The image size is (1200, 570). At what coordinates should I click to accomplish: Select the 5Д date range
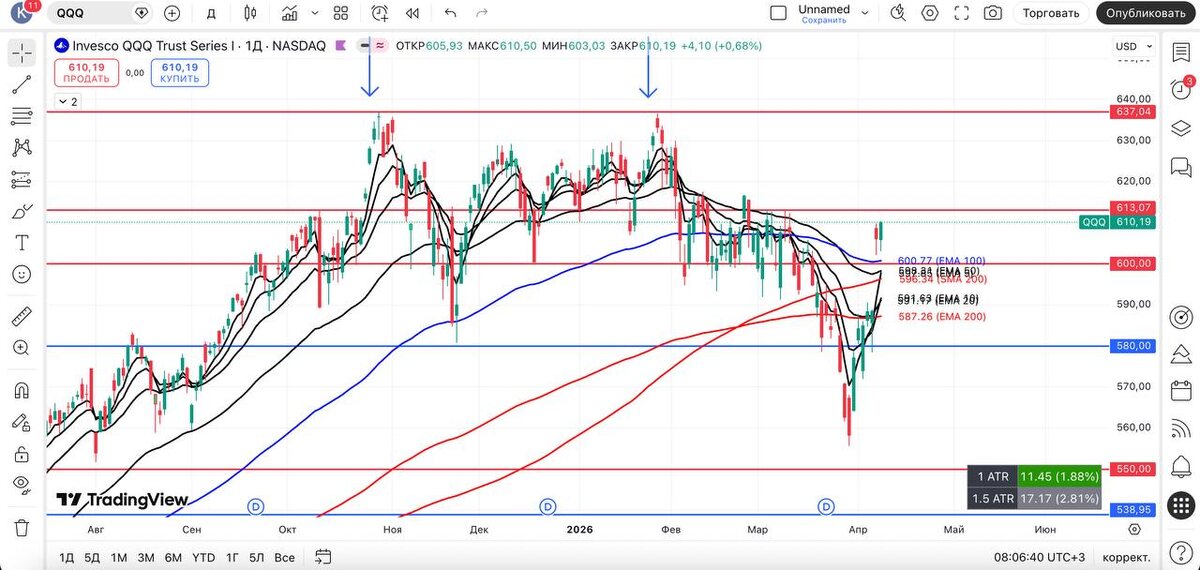click(x=92, y=557)
